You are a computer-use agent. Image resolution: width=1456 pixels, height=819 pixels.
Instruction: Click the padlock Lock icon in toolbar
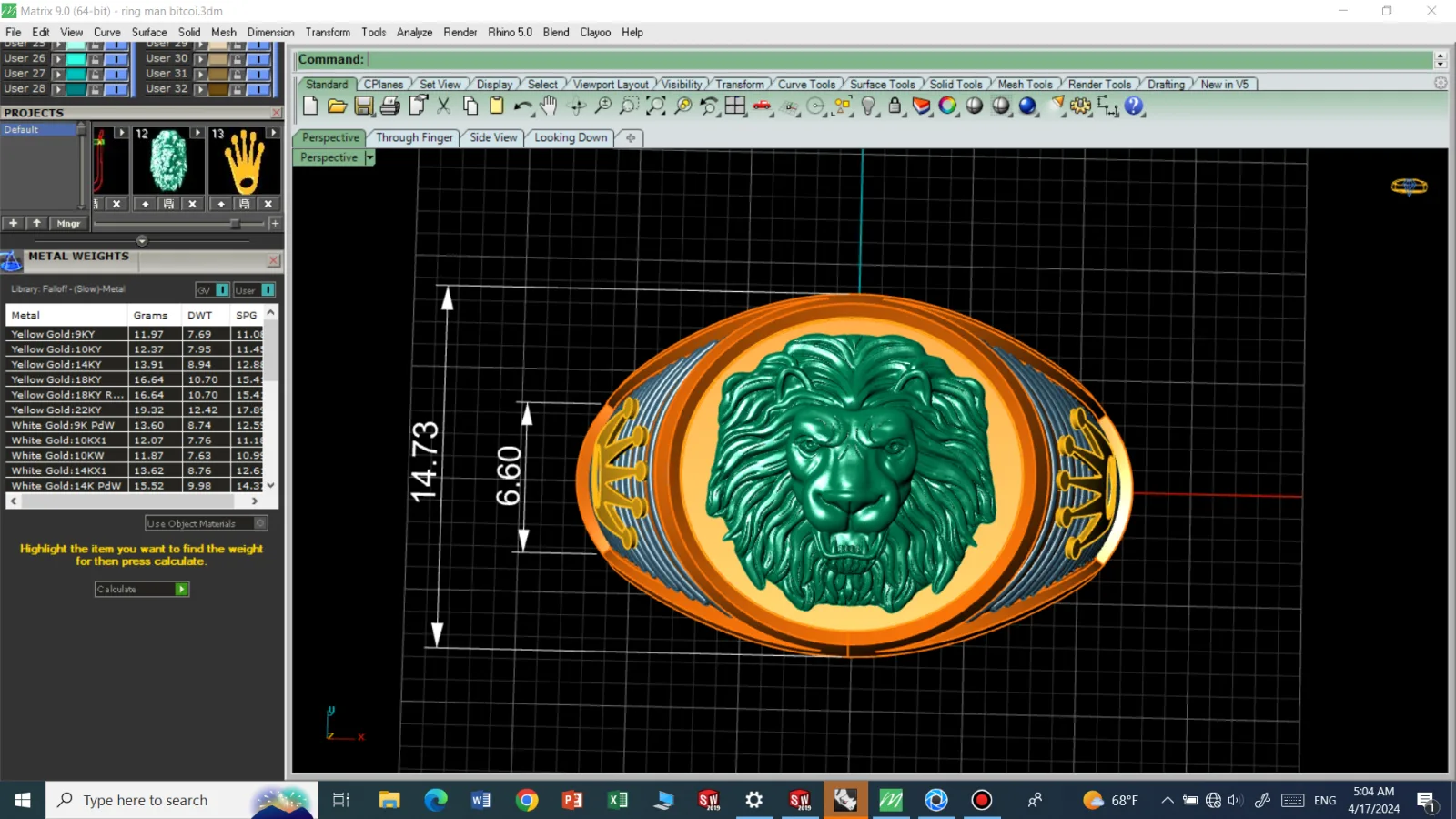coord(895,106)
